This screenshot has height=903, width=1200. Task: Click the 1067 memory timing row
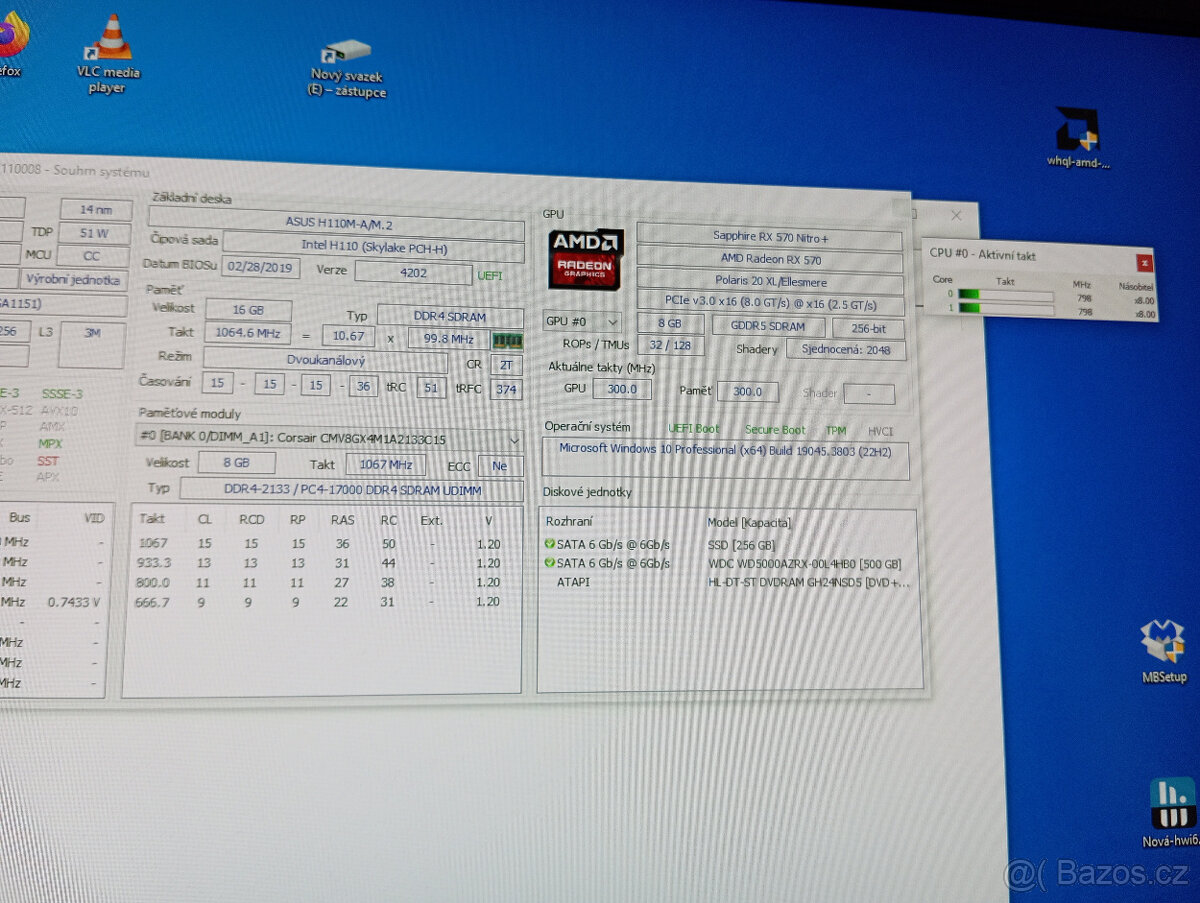320,544
